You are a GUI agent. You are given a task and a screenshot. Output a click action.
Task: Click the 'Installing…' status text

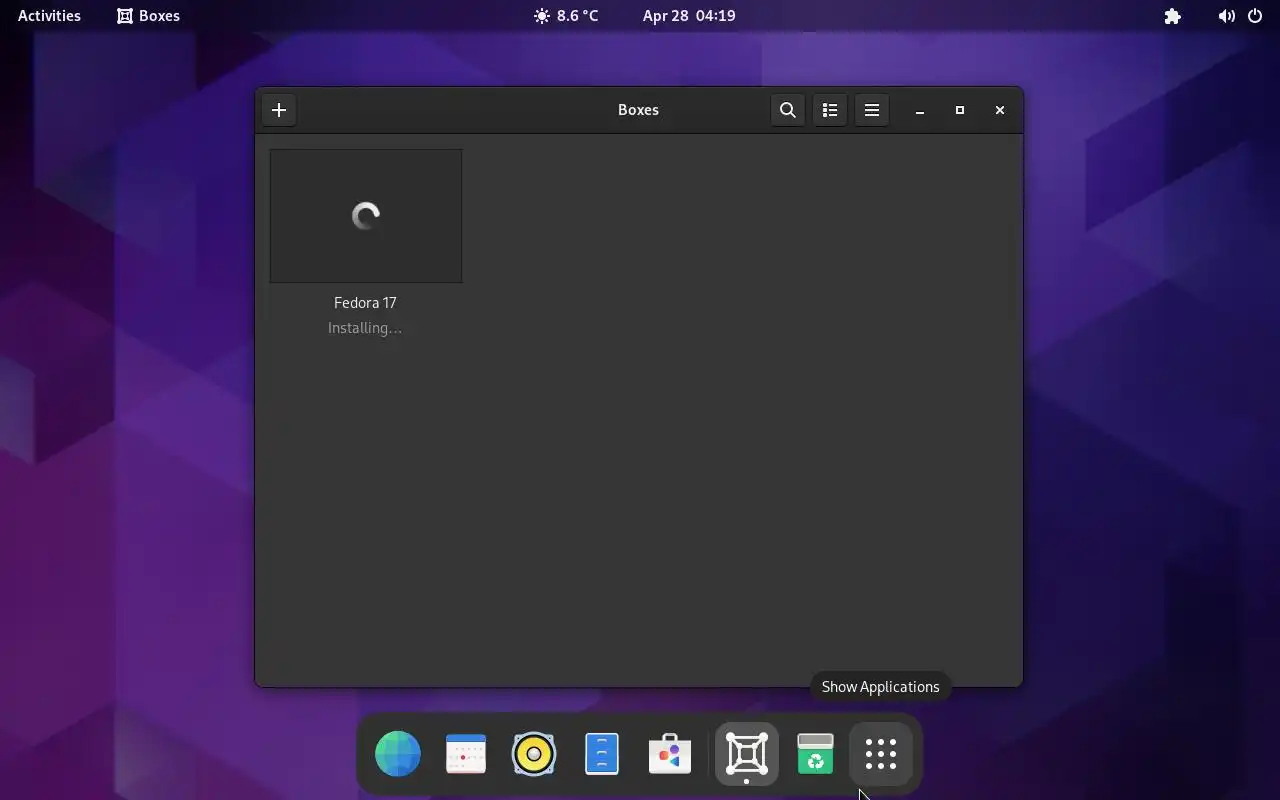coord(365,328)
